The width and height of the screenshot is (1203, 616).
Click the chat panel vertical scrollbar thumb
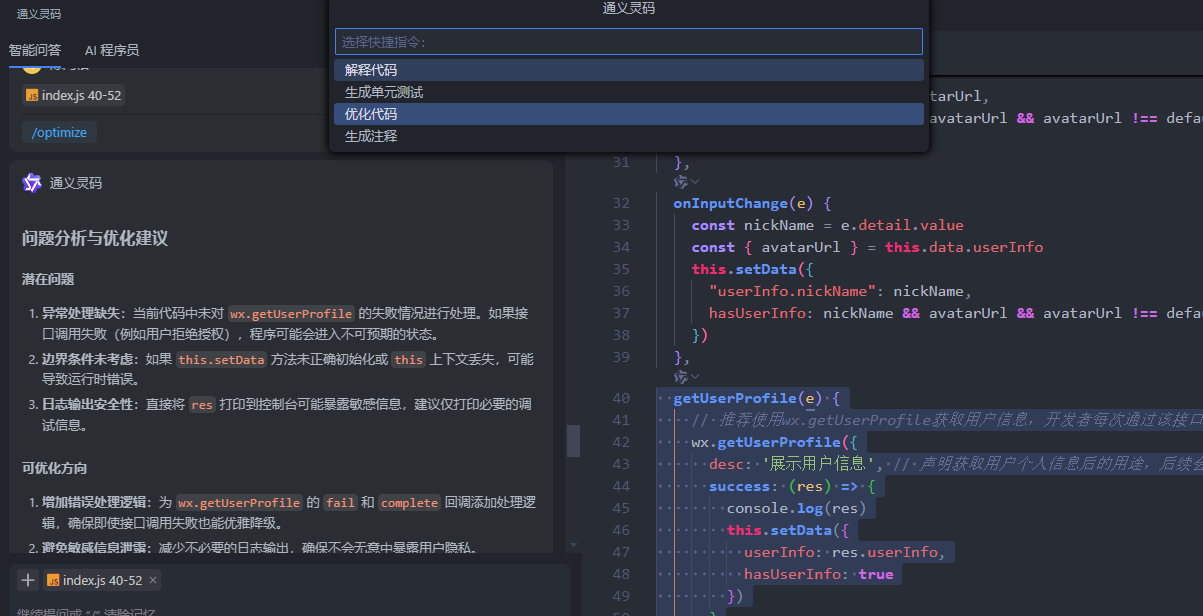pos(573,440)
